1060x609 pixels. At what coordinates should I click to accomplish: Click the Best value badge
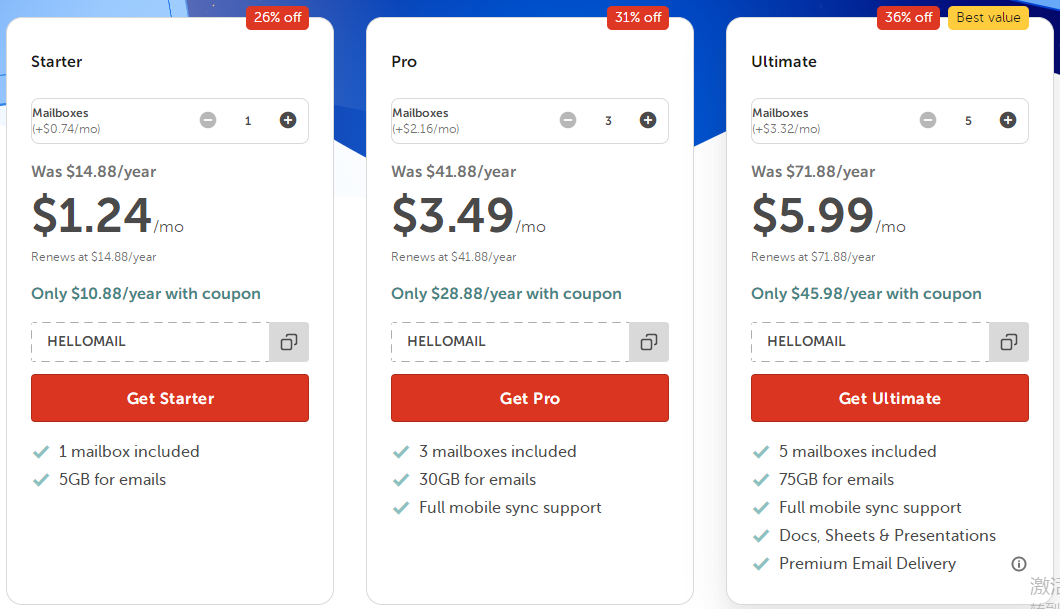tap(988, 18)
